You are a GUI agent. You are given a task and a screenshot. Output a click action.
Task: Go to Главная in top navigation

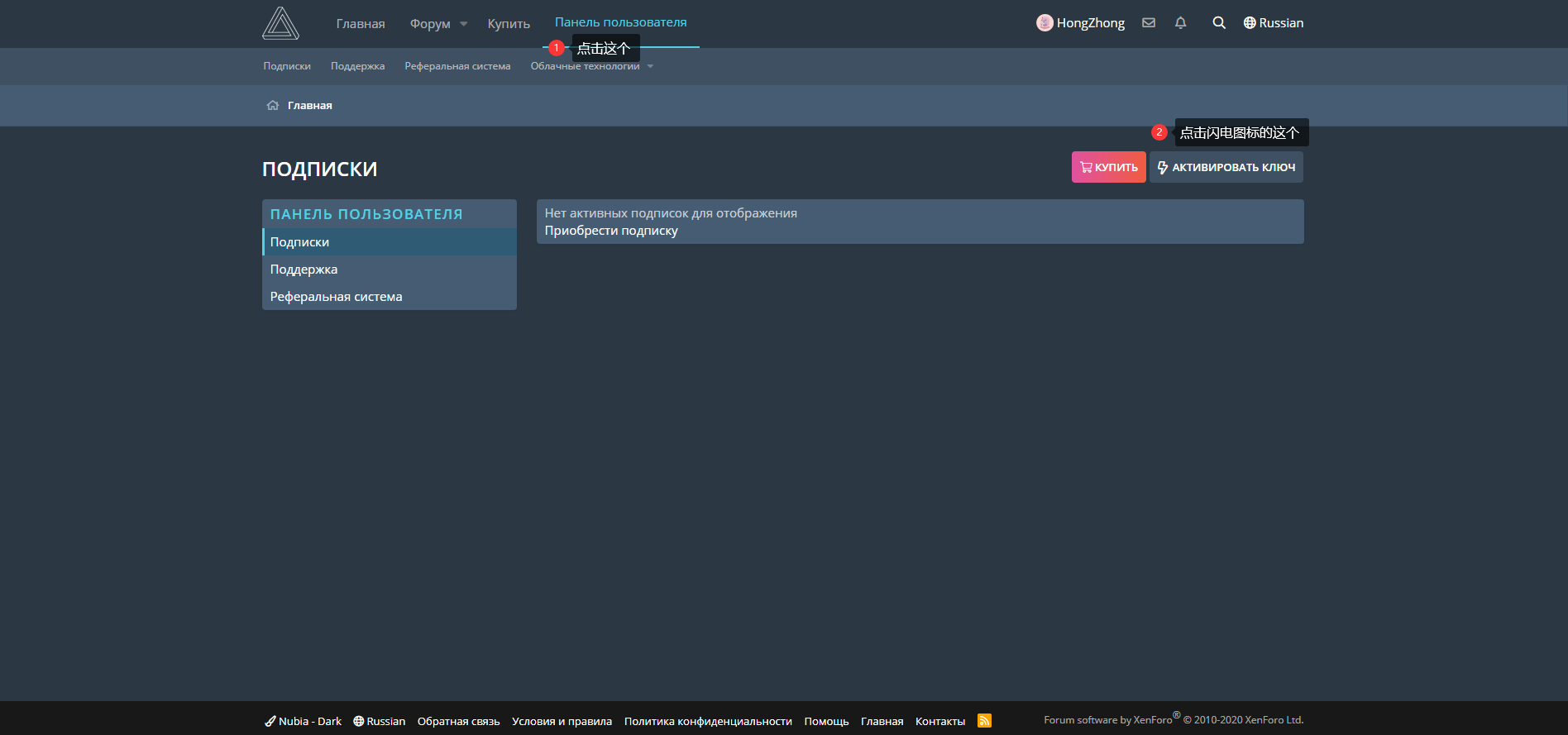coord(361,24)
